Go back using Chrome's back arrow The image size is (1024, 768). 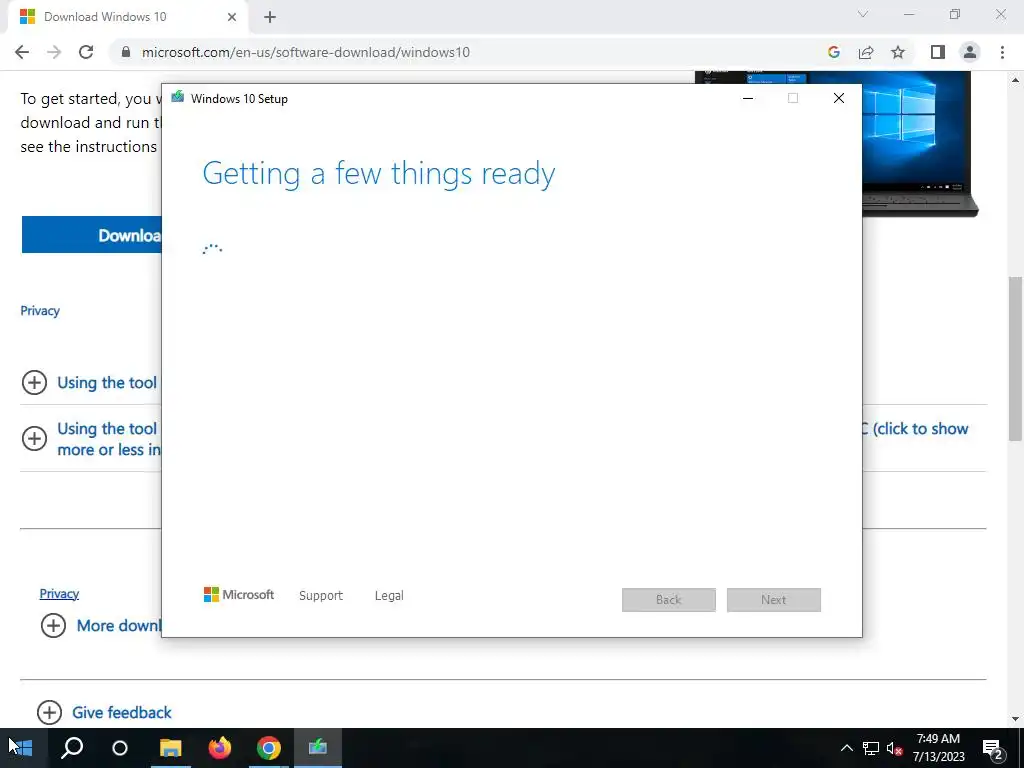[x=22, y=52]
